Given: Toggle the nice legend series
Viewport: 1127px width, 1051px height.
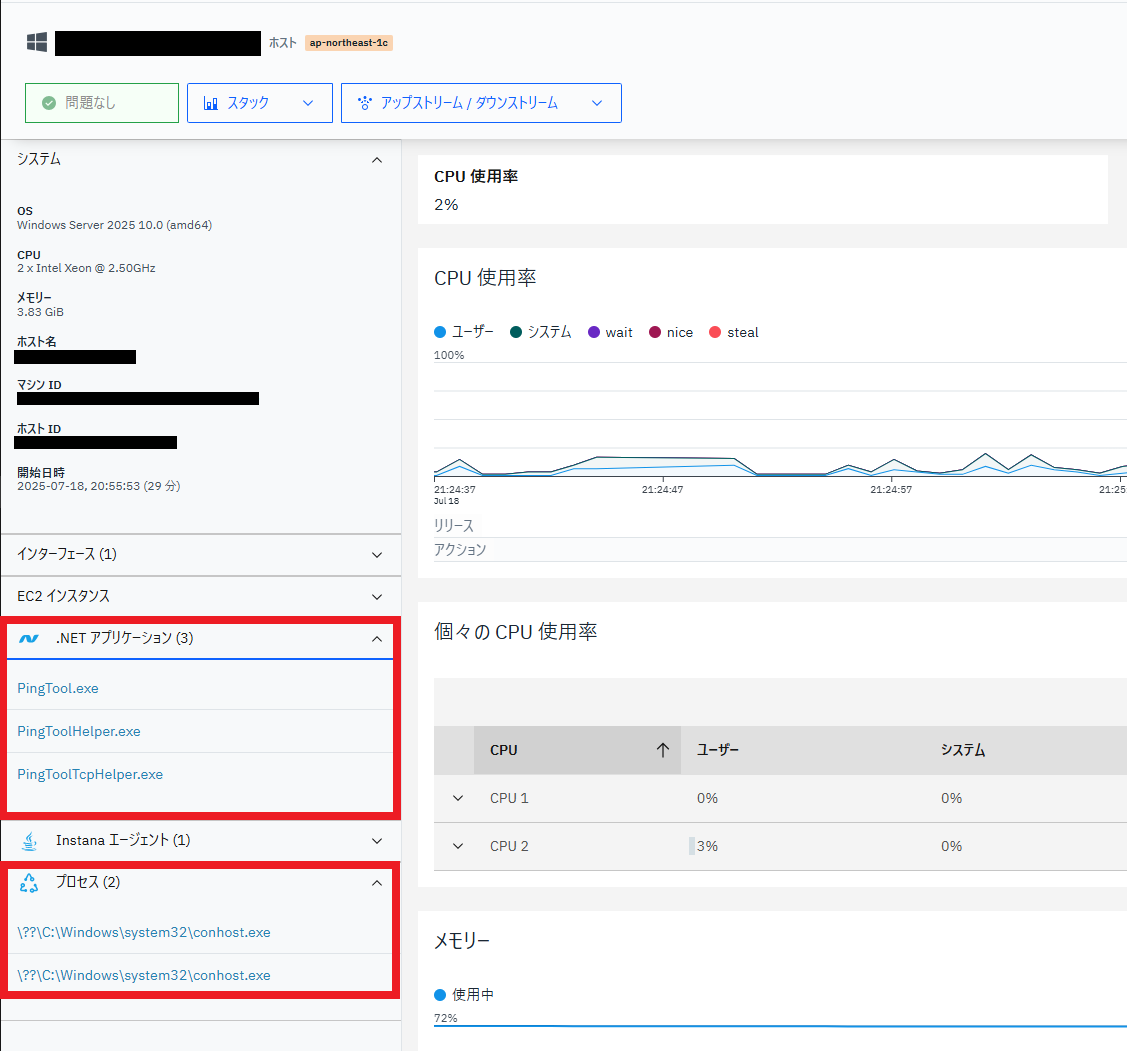Looking at the screenshot, I should (x=671, y=332).
